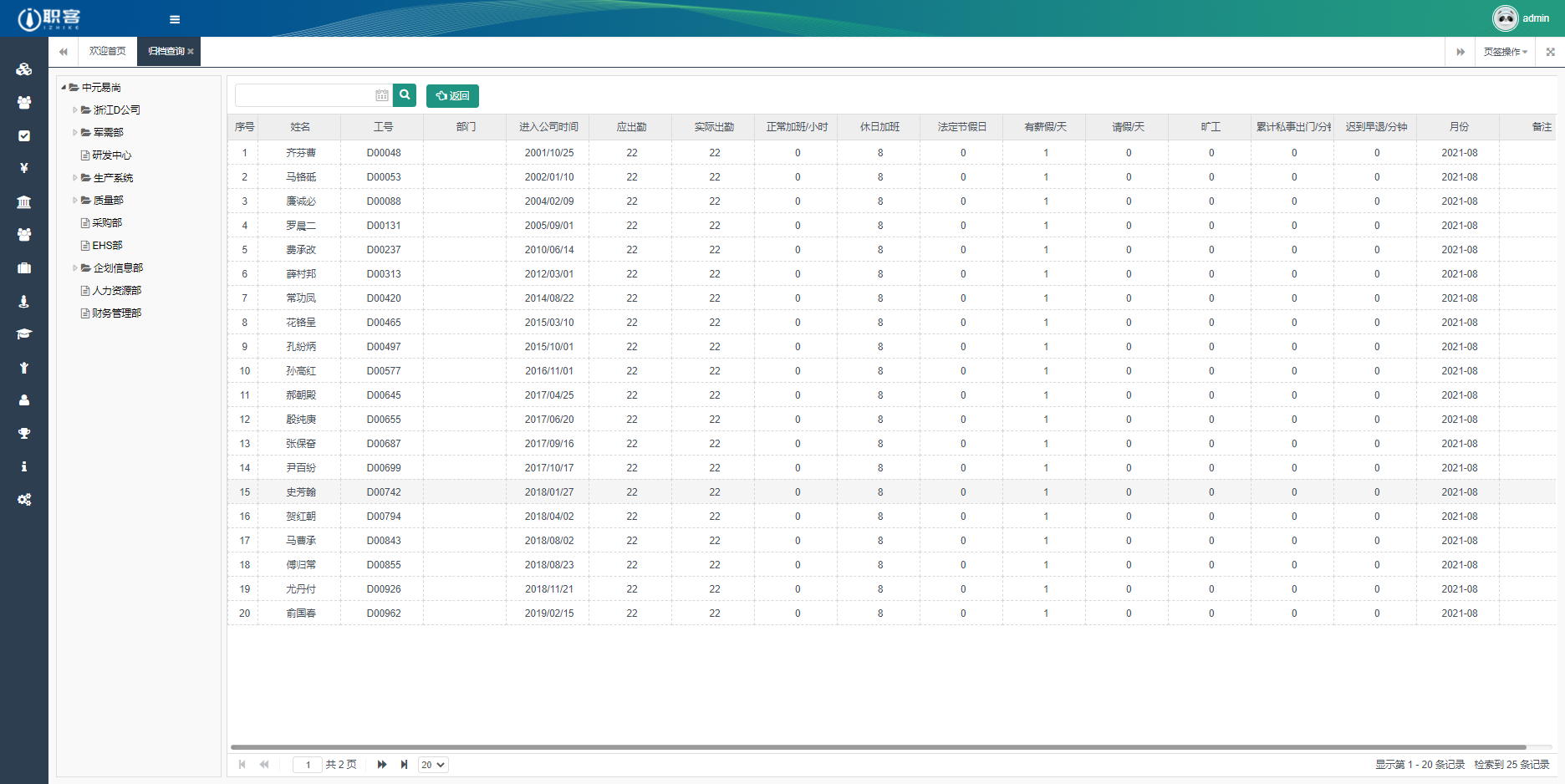
Task: Click the 休日加班 column header
Action: tap(880, 127)
